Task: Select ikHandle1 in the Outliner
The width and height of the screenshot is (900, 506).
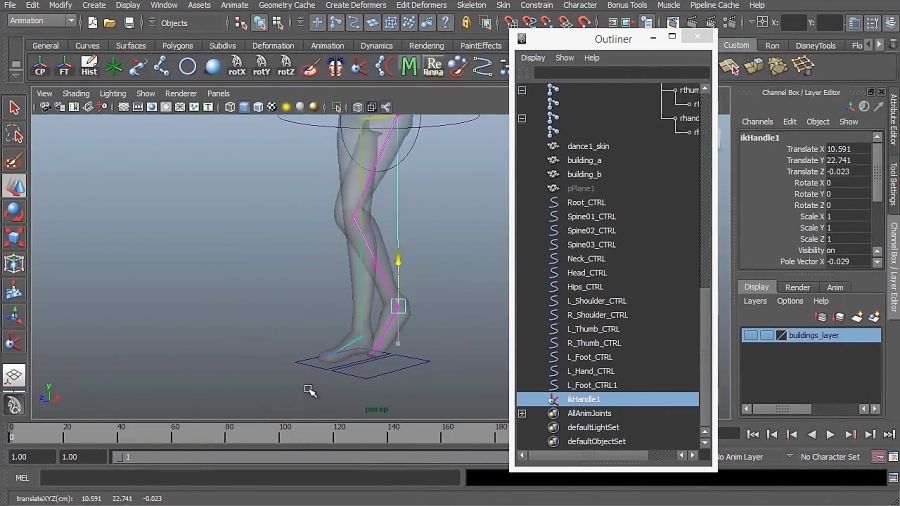Action: tap(608, 399)
